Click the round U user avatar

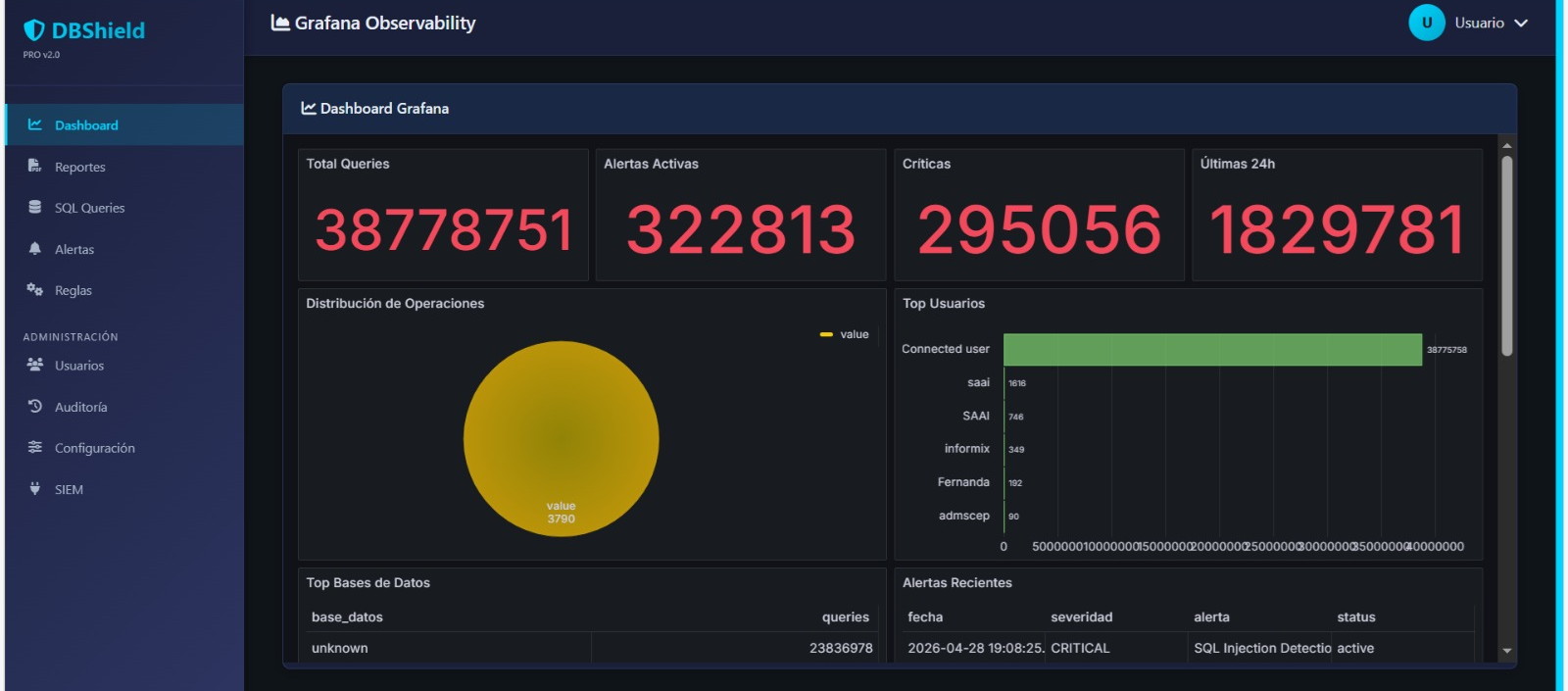pos(1427,23)
